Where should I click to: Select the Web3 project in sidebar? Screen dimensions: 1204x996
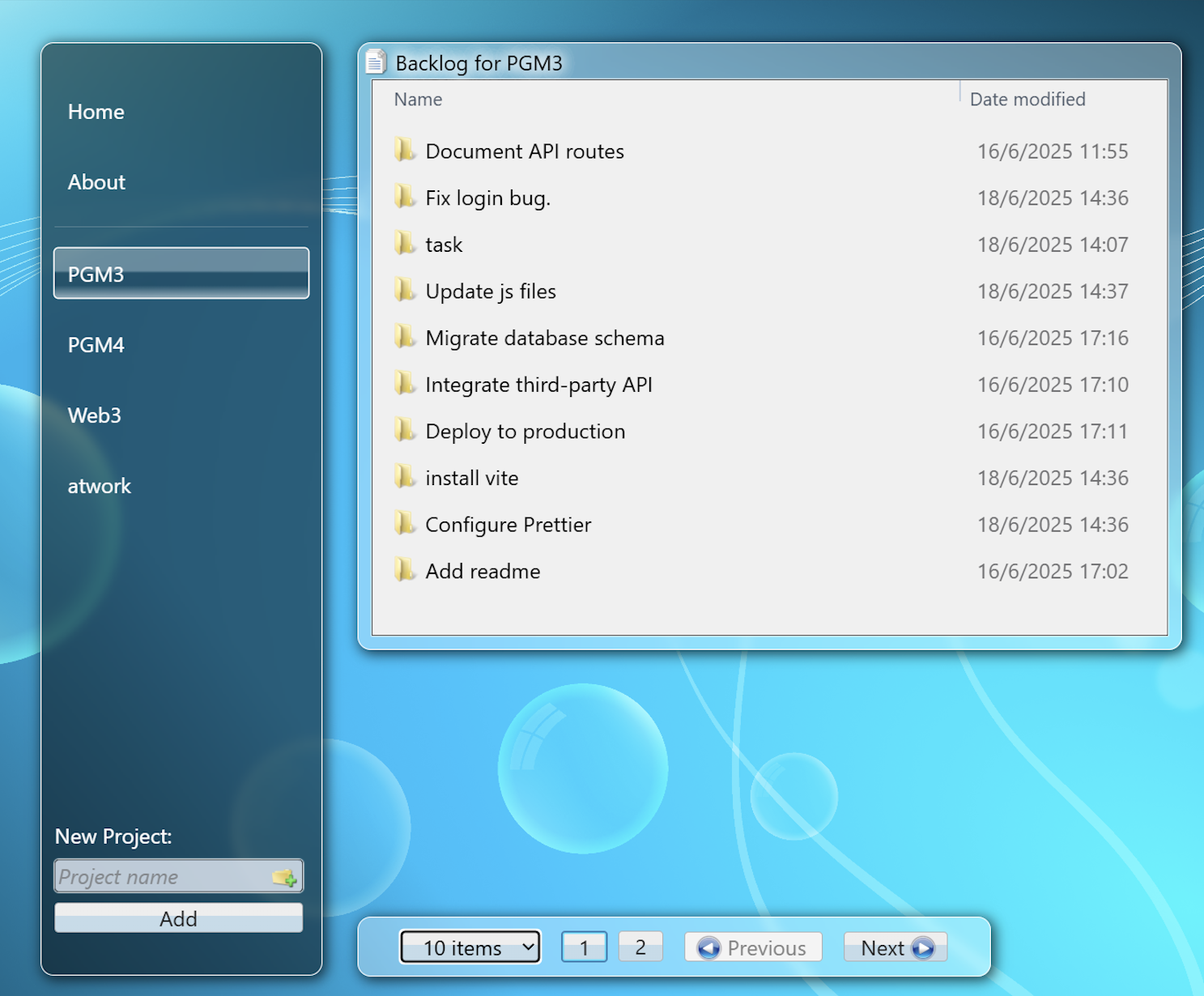[95, 415]
